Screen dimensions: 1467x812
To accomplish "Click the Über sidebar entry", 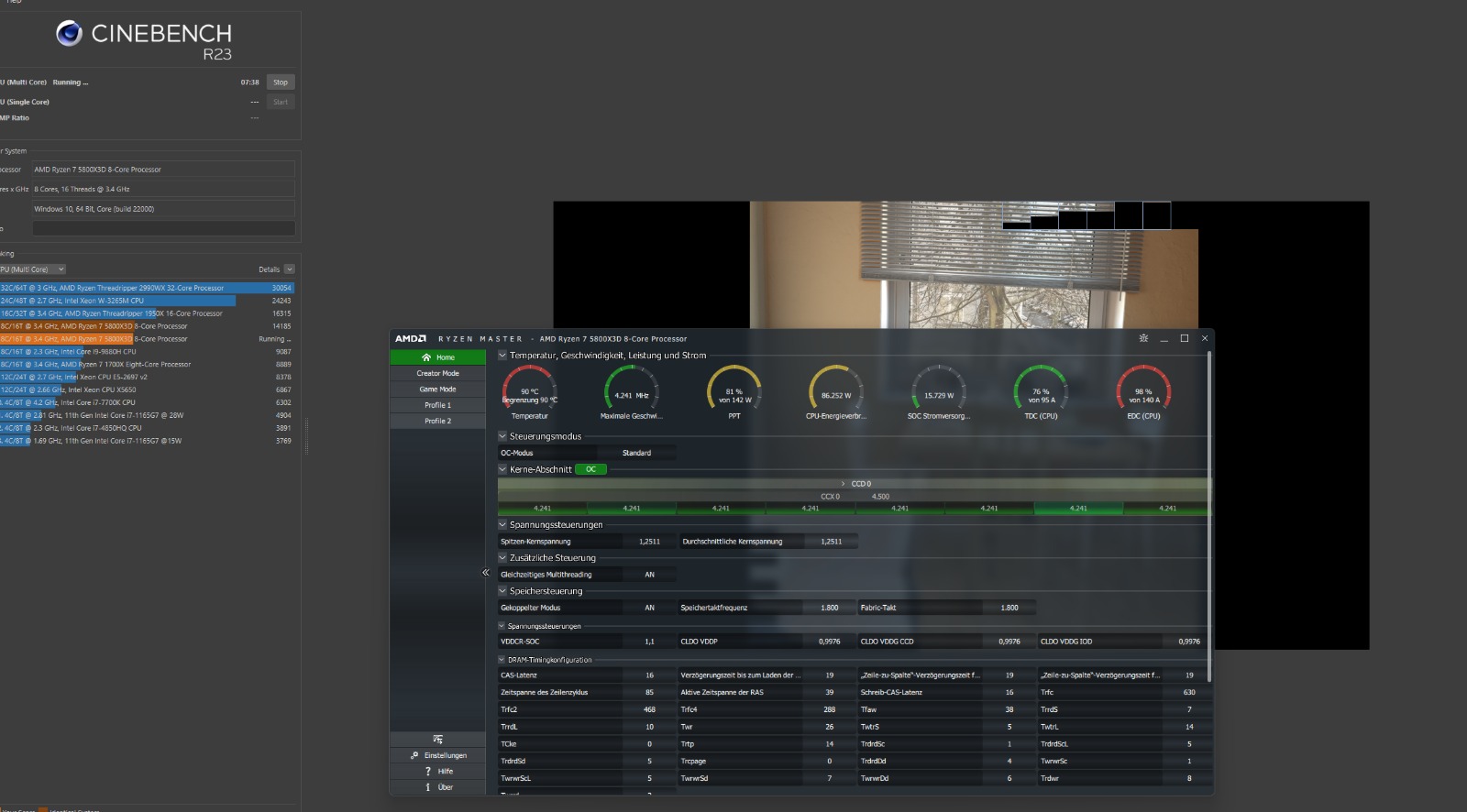I will tap(437, 787).
